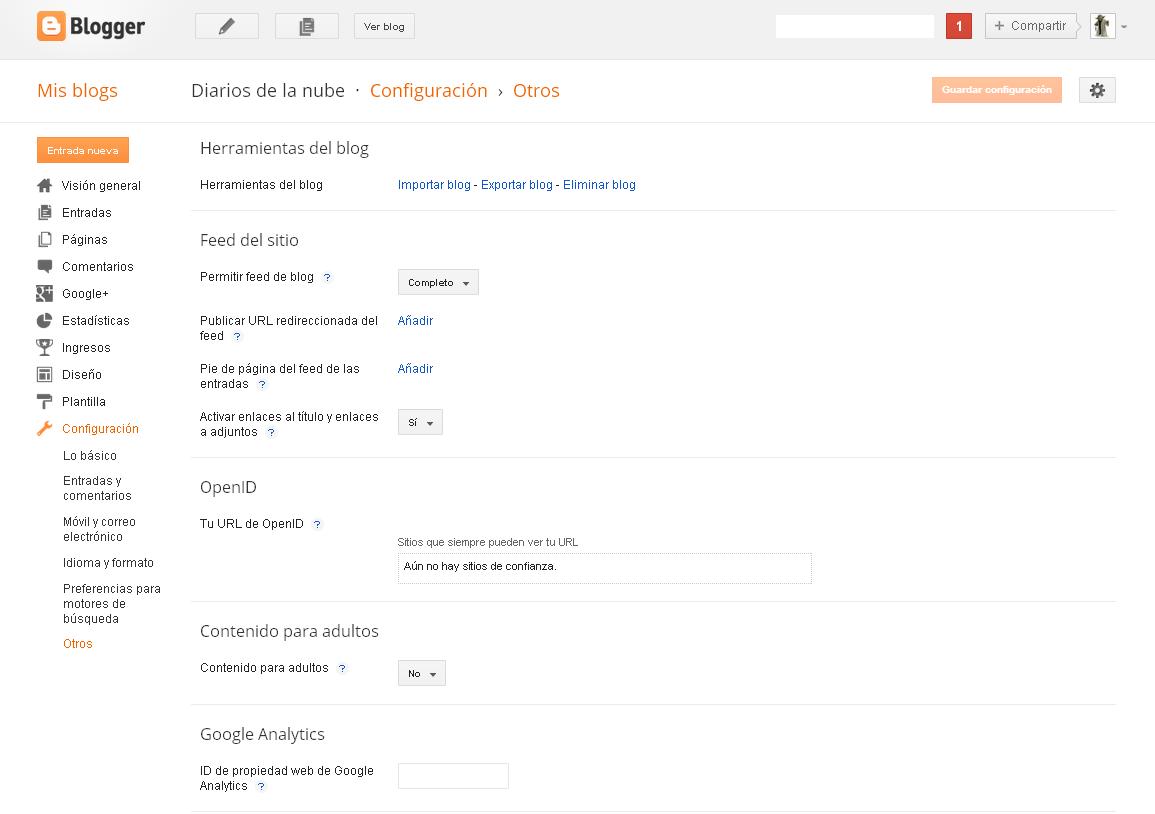Create new post with pencil icon button
This screenshot has height=814, width=1155.
click(227, 27)
